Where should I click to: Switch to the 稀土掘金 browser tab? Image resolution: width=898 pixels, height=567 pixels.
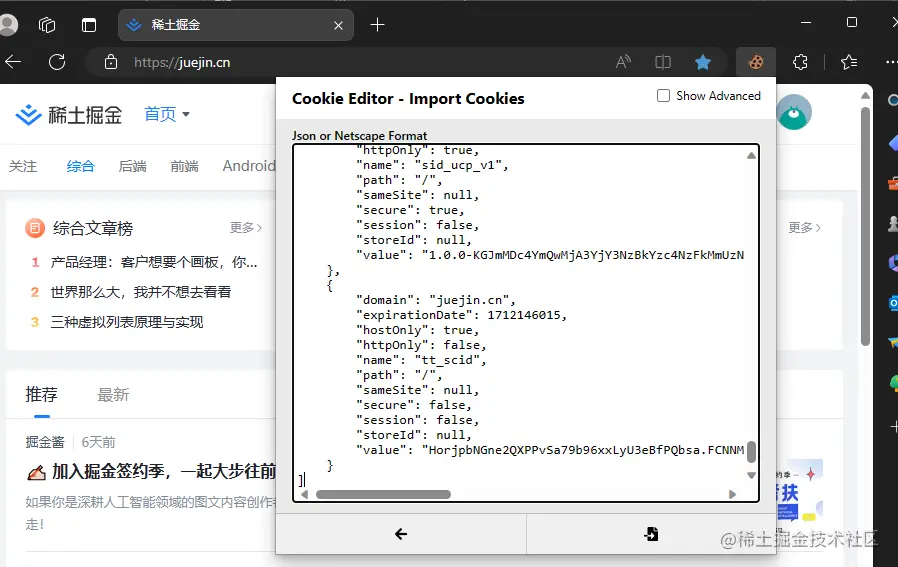pos(235,25)
